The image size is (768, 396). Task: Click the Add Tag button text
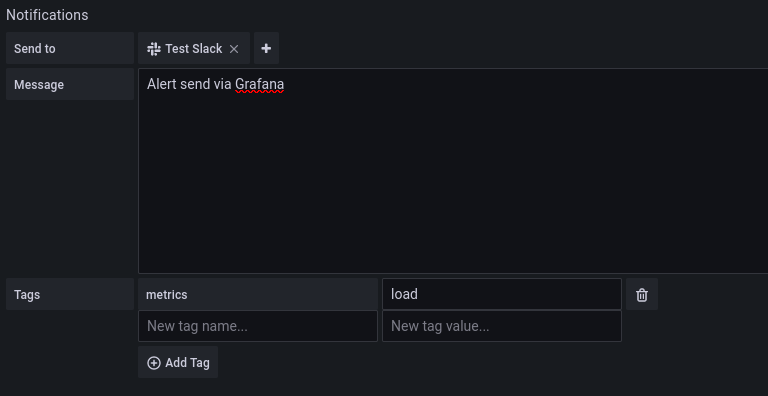[x=187, y=363]
